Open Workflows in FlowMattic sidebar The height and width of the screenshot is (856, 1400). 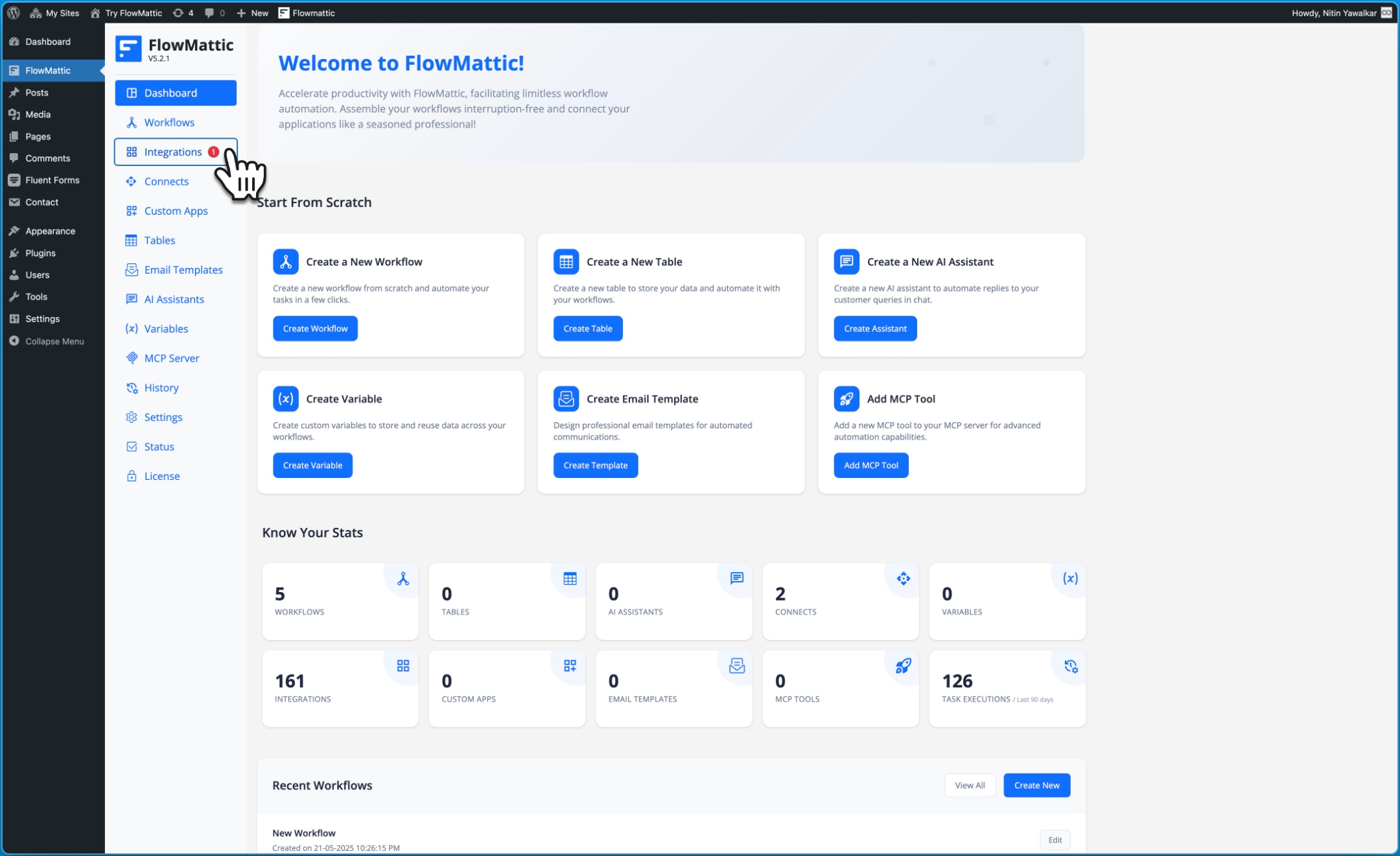[176, 123]
